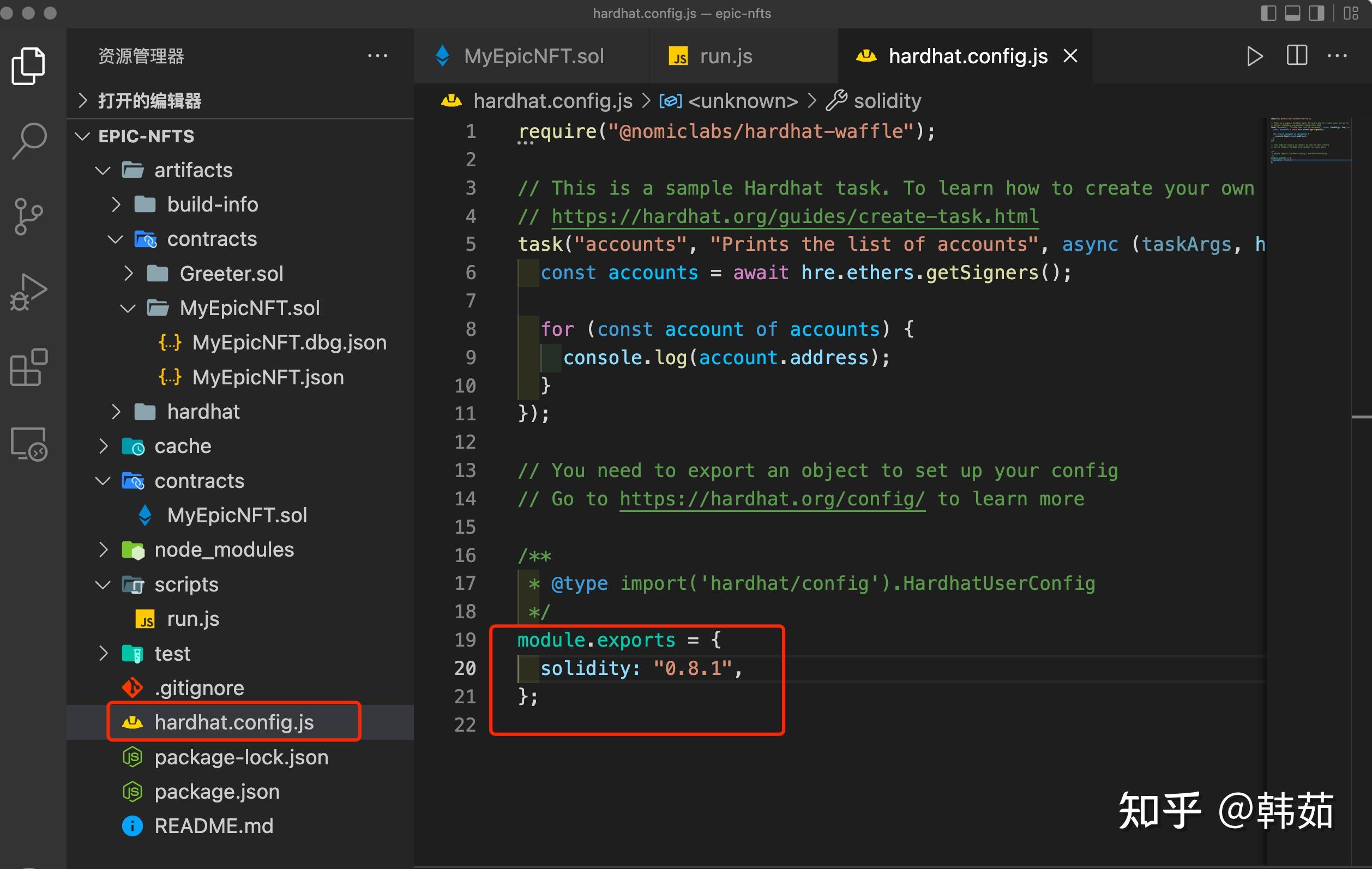Screen dimensions: 1372x869
Task: Open package-lock.json file
Action: click(x=240, y=757)
